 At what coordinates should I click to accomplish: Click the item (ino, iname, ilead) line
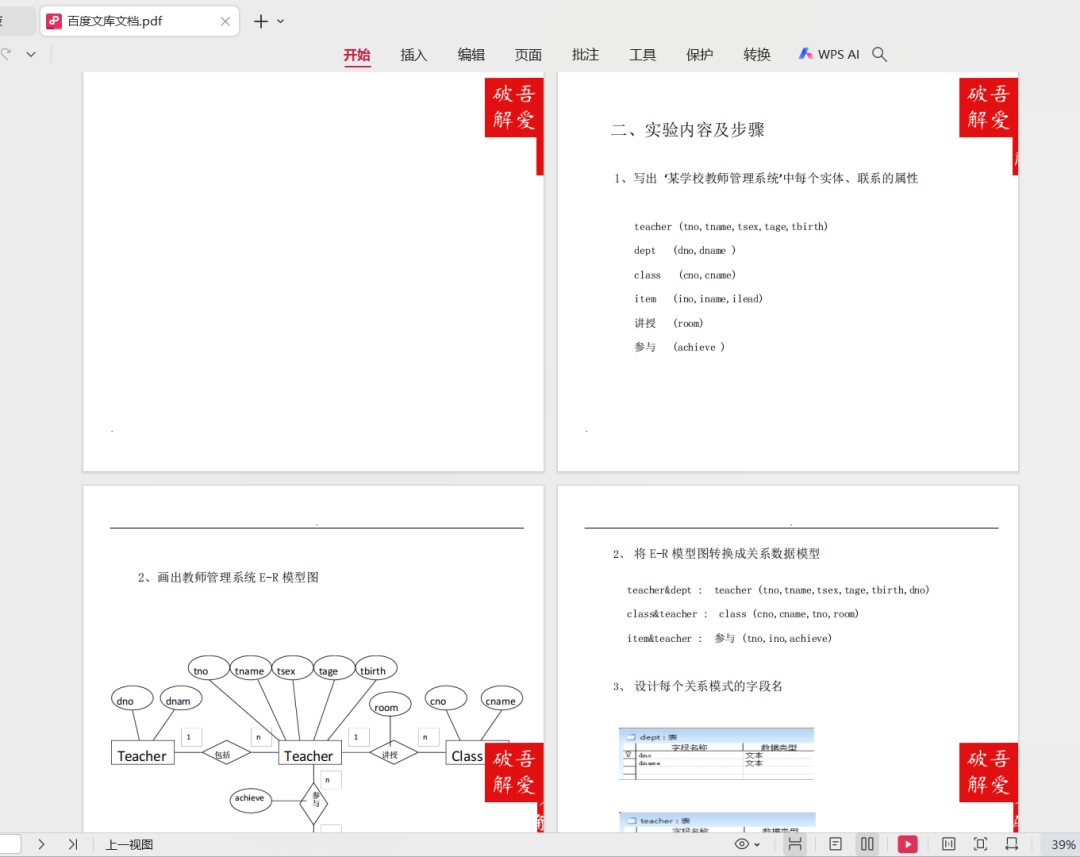698,299
